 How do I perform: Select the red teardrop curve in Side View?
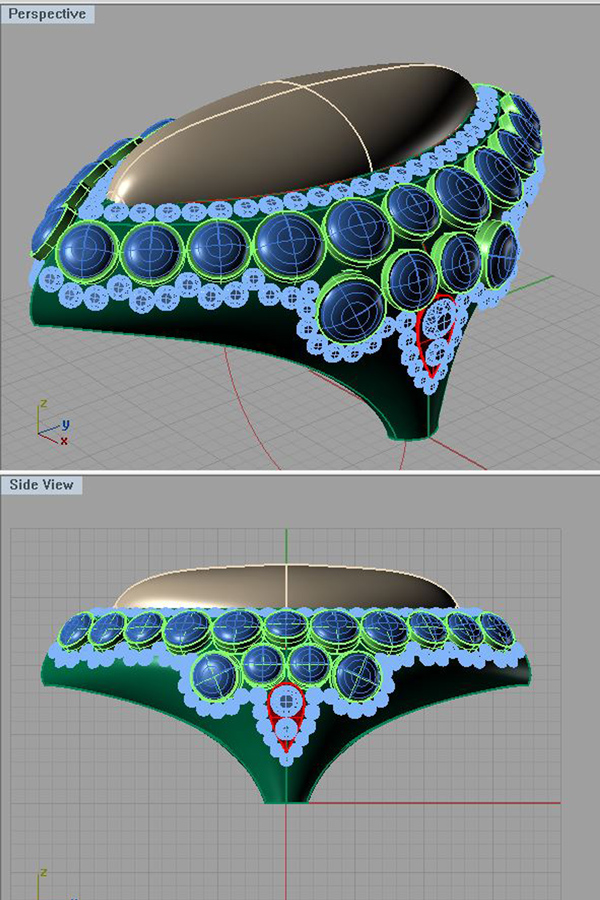tap(285, 717)
